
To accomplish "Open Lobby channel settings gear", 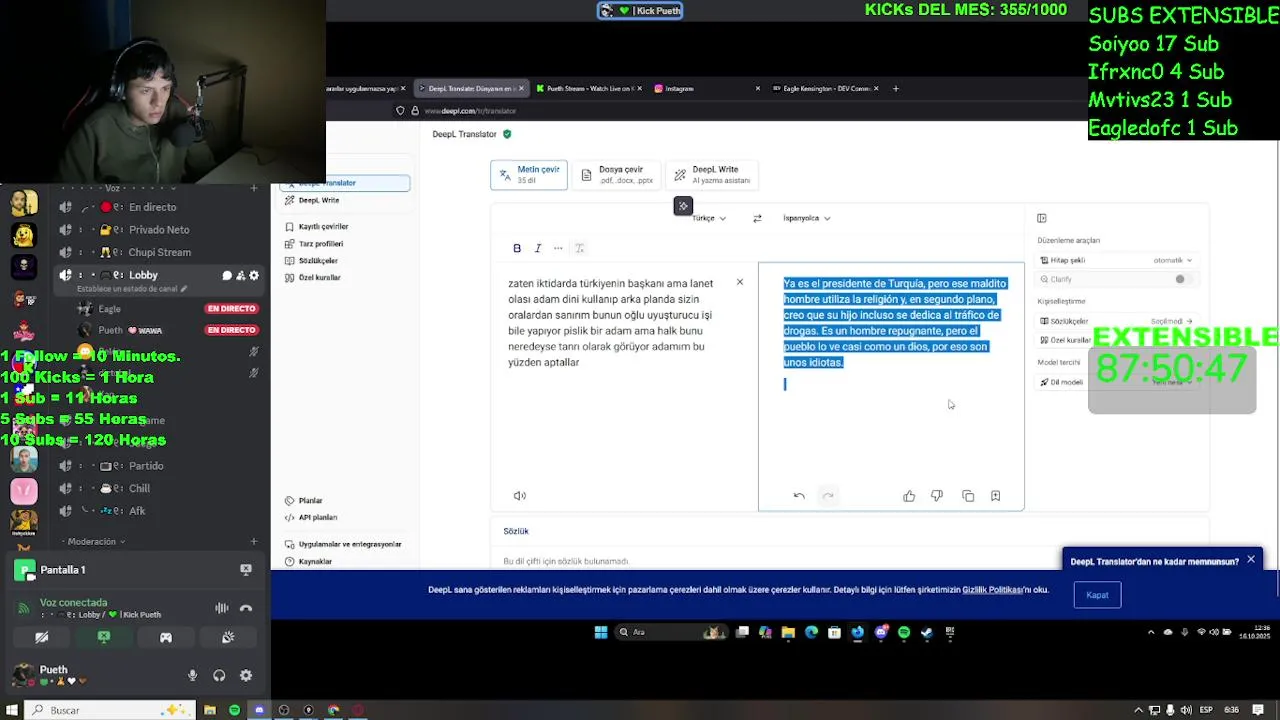I will click(254, 276).
